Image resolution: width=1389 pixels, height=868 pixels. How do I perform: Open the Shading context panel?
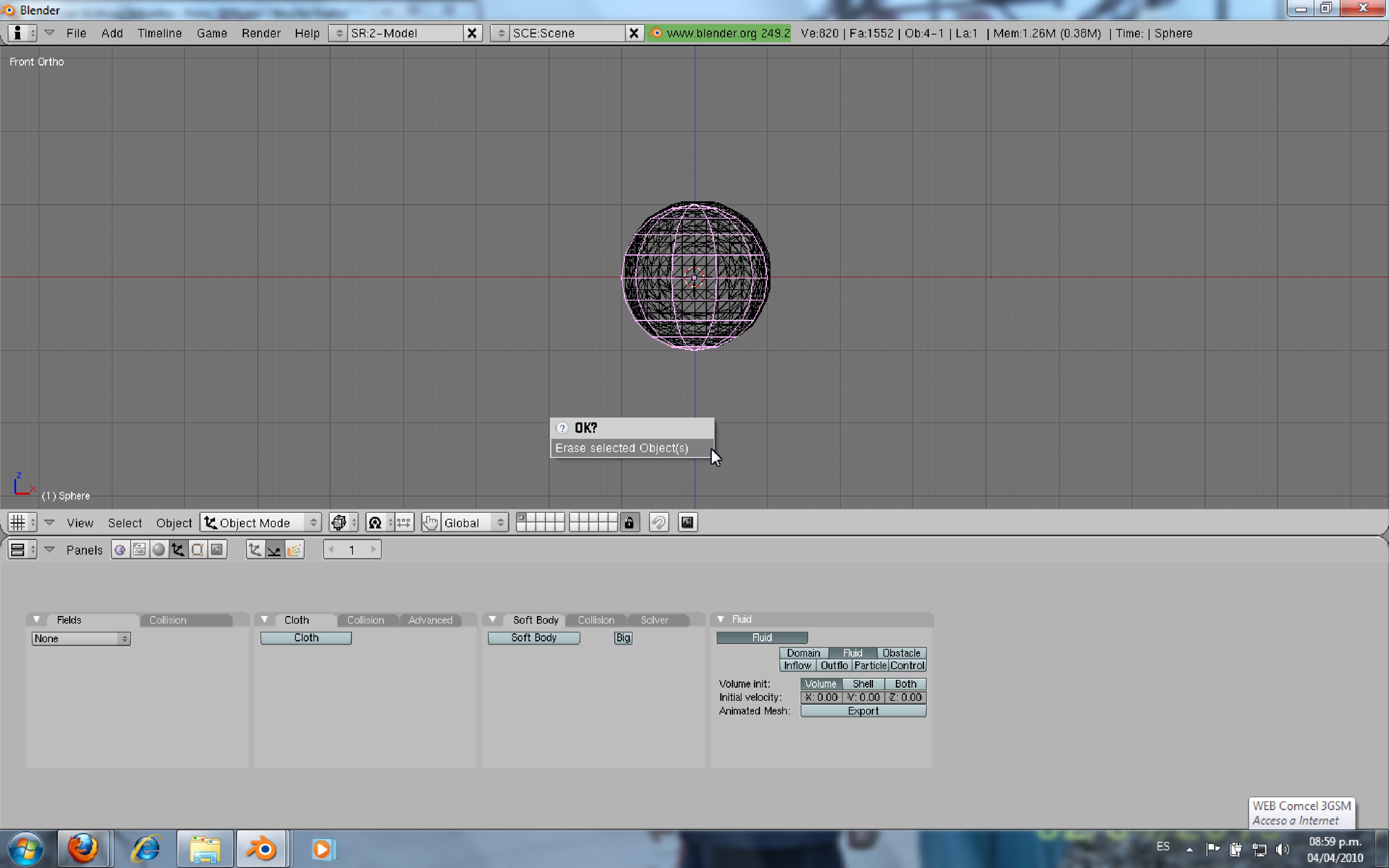coord(159,549)
